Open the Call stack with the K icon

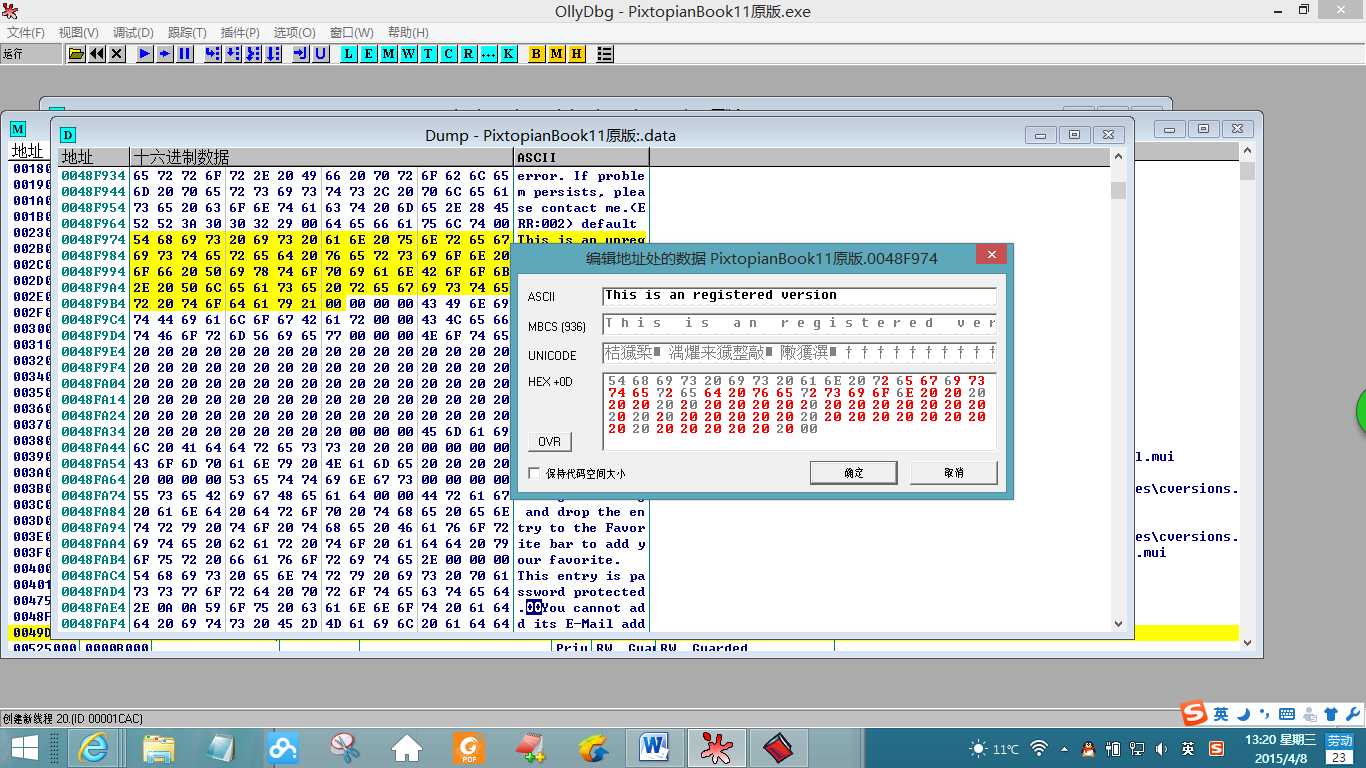point(509,54)
